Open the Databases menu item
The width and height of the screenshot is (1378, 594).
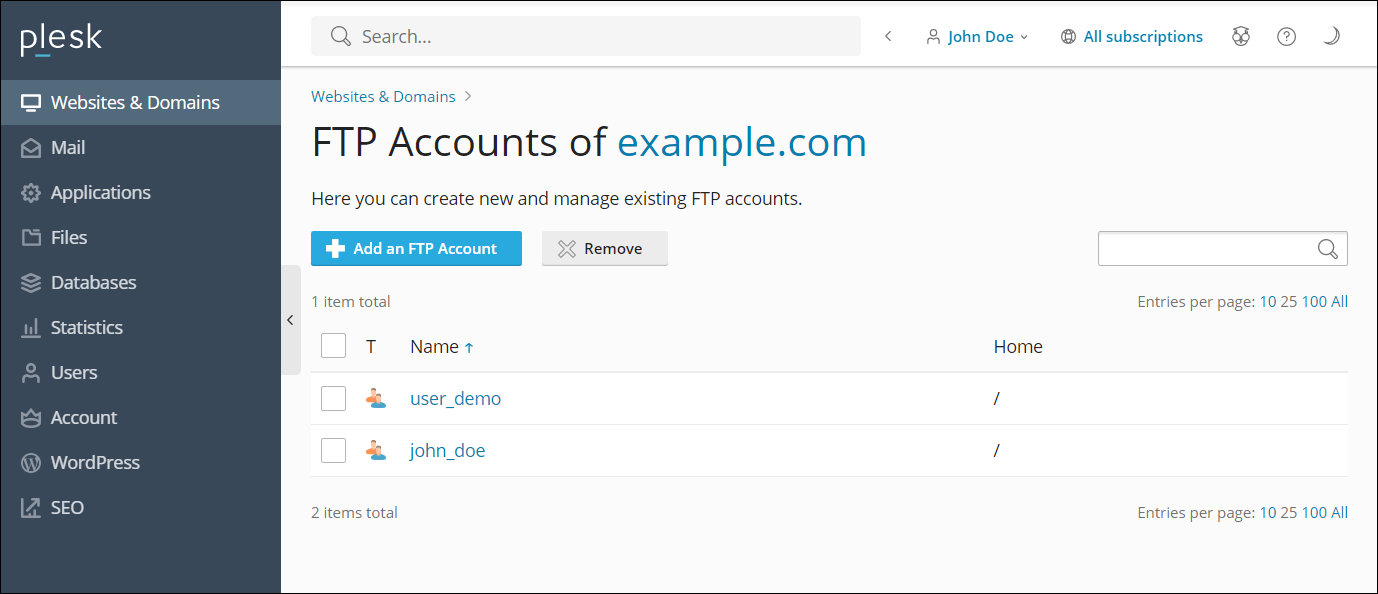click(x=93, y=283)
